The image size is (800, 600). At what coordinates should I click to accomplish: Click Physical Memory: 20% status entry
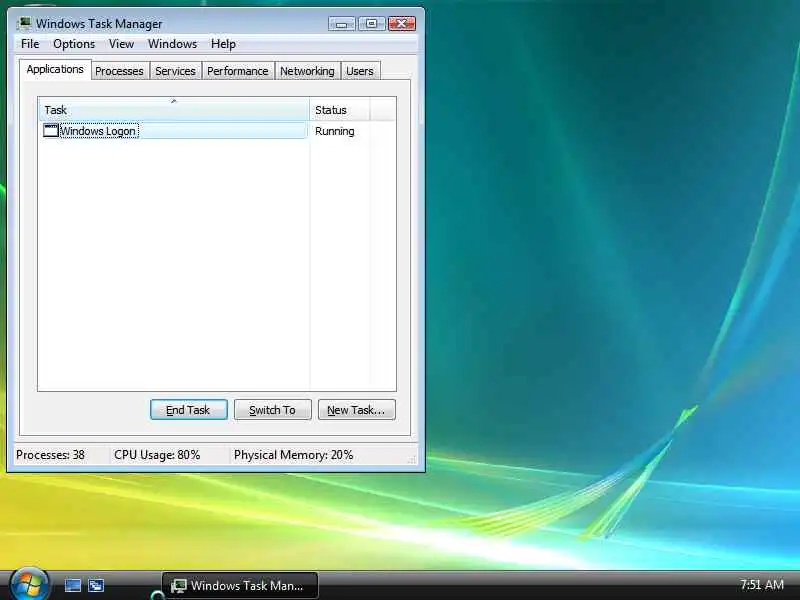[293, 455]
